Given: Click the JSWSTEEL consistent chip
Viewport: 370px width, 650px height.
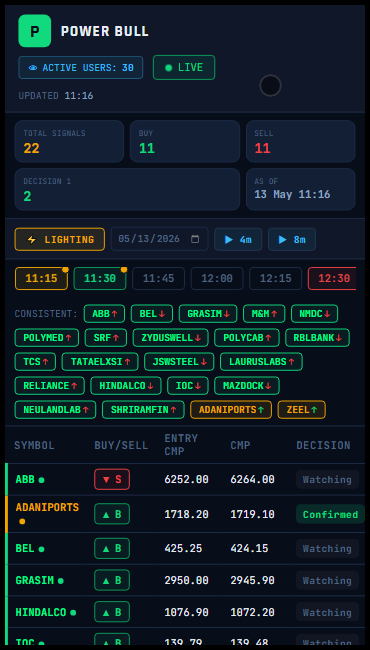Looking at the screenshot, I should pos(179,362).
